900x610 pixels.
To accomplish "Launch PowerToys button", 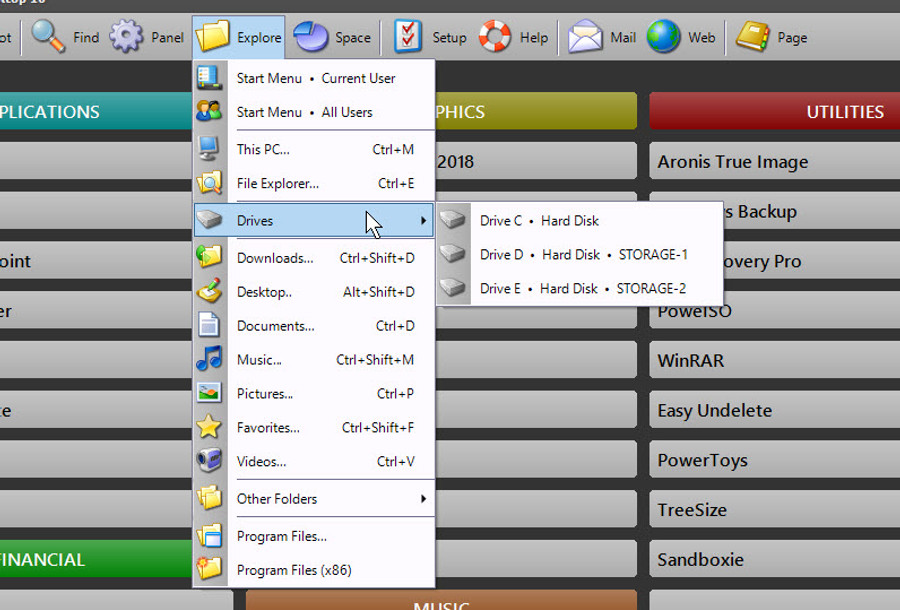I will click(774, 460).
